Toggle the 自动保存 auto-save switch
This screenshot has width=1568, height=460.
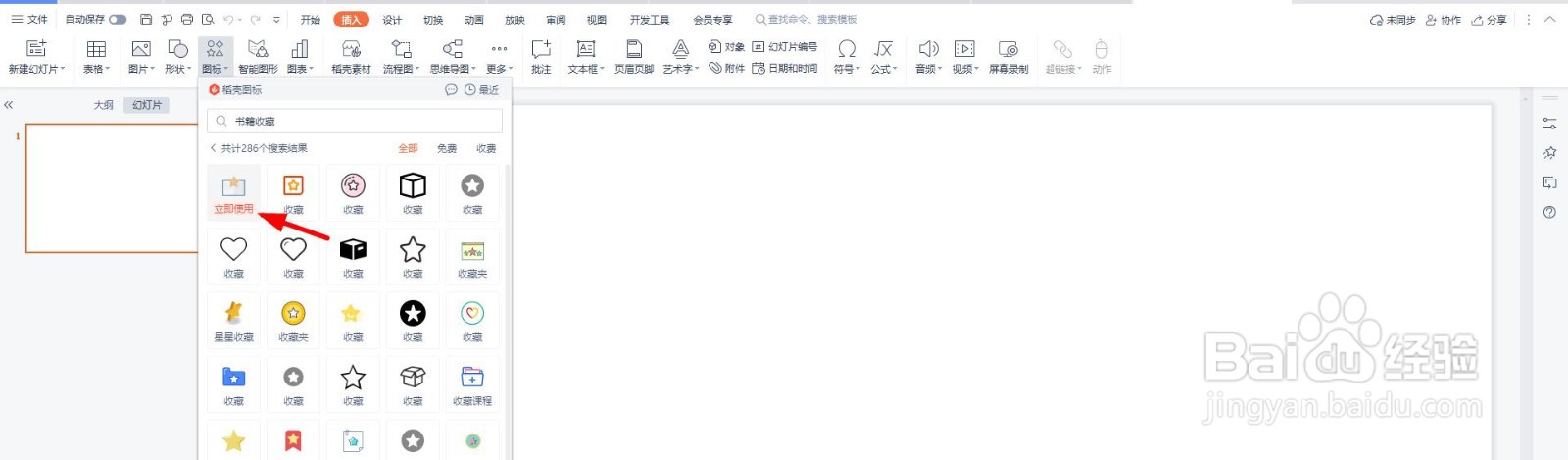tap(118, 19)
